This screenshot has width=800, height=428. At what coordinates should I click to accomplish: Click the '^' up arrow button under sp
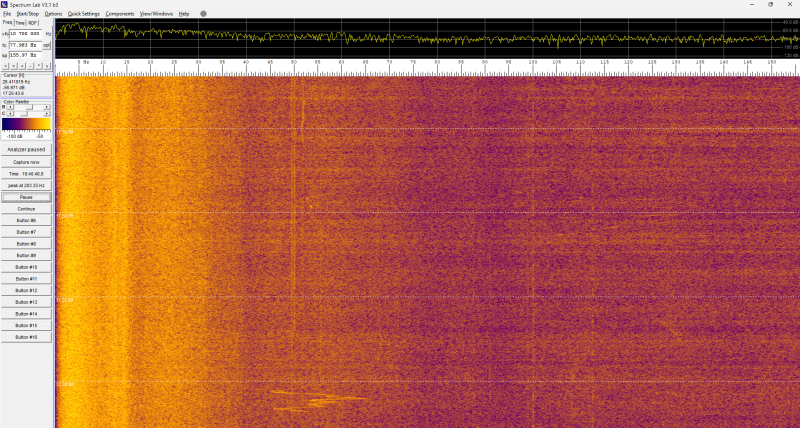[39, 66]
